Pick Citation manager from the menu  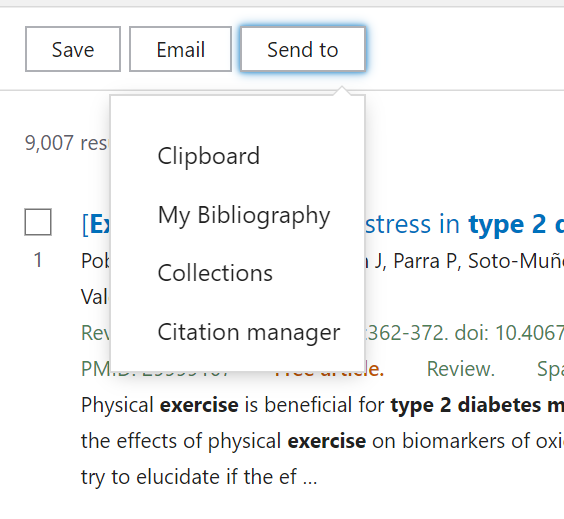click(x=249, y=332)
